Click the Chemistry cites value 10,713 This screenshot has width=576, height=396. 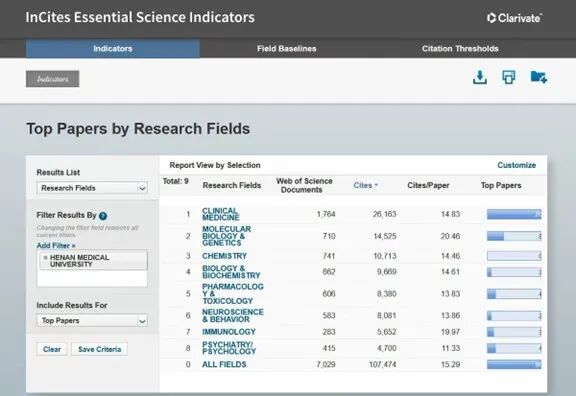tap(385, 256)
